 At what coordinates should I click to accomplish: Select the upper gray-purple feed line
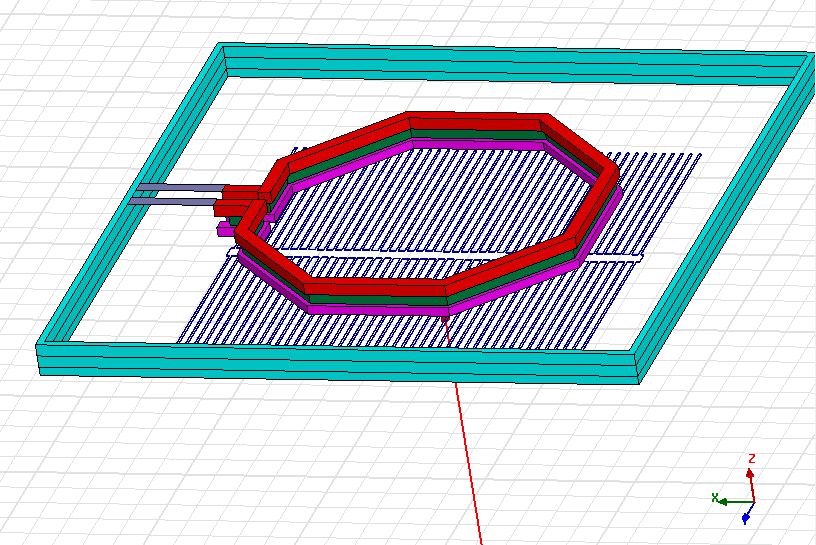182,187
